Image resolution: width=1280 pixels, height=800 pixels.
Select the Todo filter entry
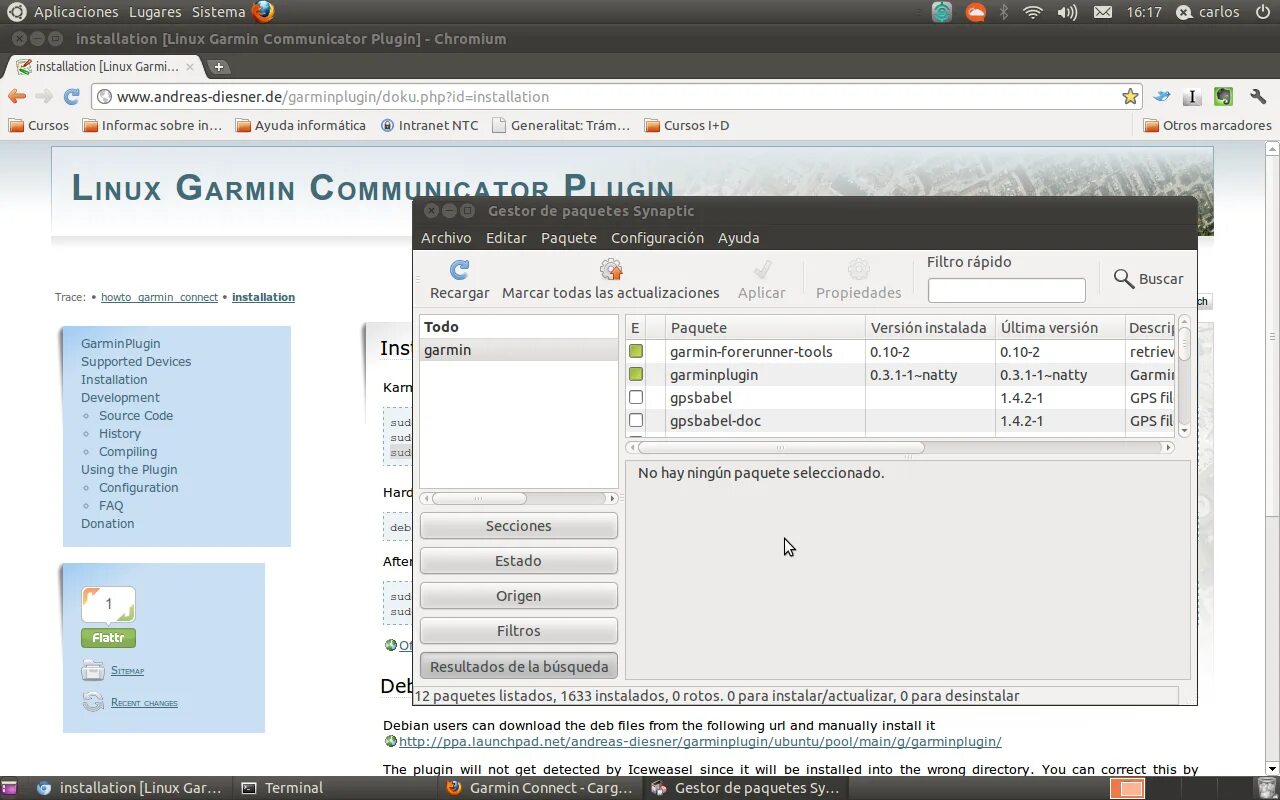(519, 327)
